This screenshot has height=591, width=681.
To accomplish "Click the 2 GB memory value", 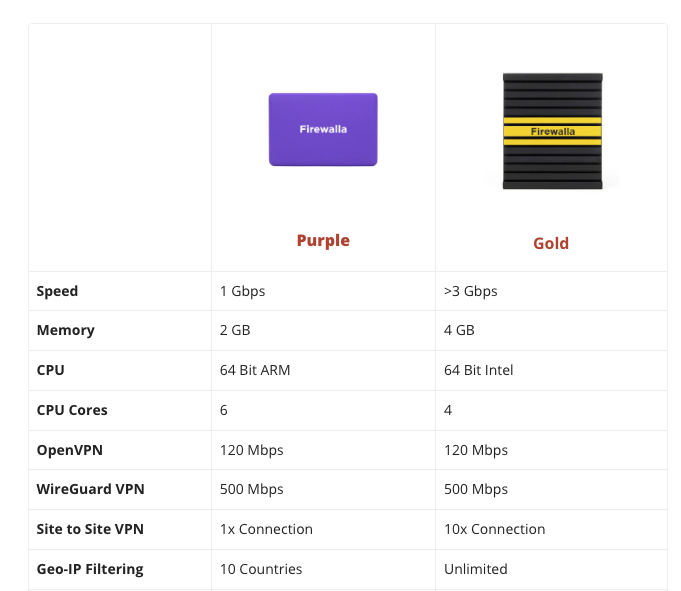I will pos(235,330).
